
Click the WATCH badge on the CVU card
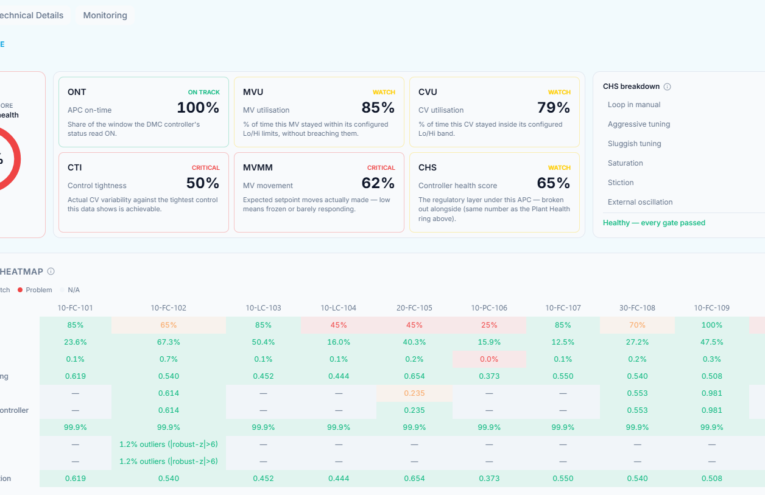pos(559,92)
